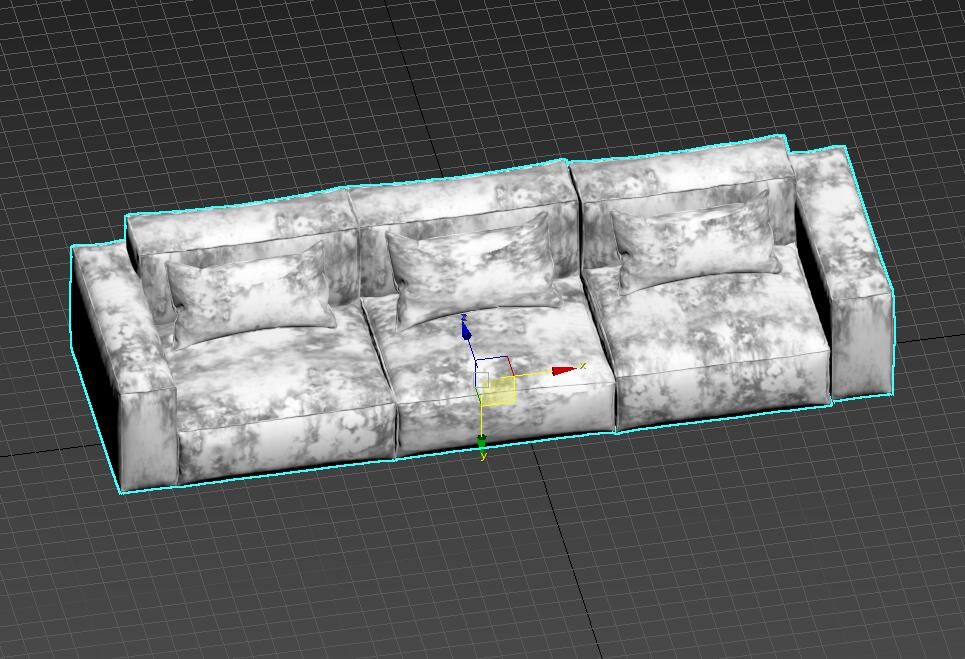Viewport: 965px width, 659px height.
Task: Click the left back cushion top
Action: pyautogui.click(x=240, y=225)
